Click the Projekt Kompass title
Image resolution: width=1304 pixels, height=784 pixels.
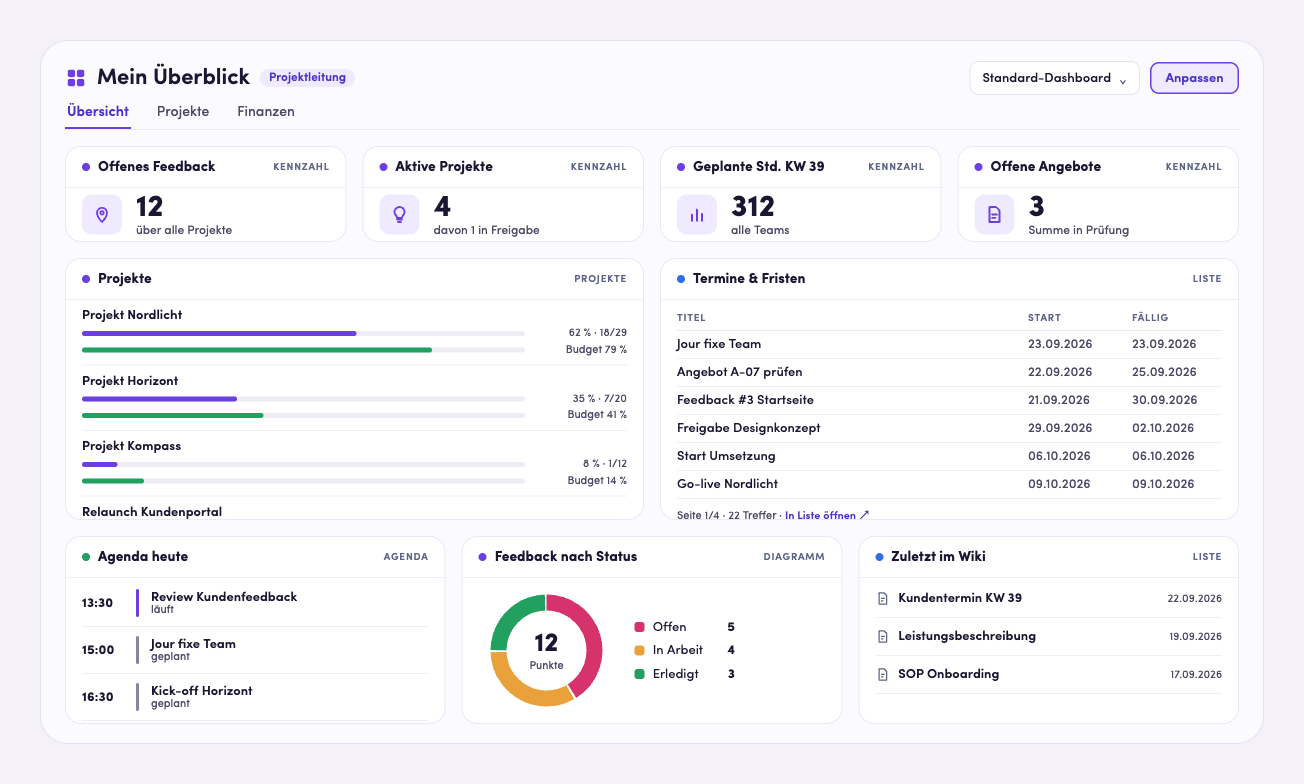pyautogui.click(x=132, y=446)
